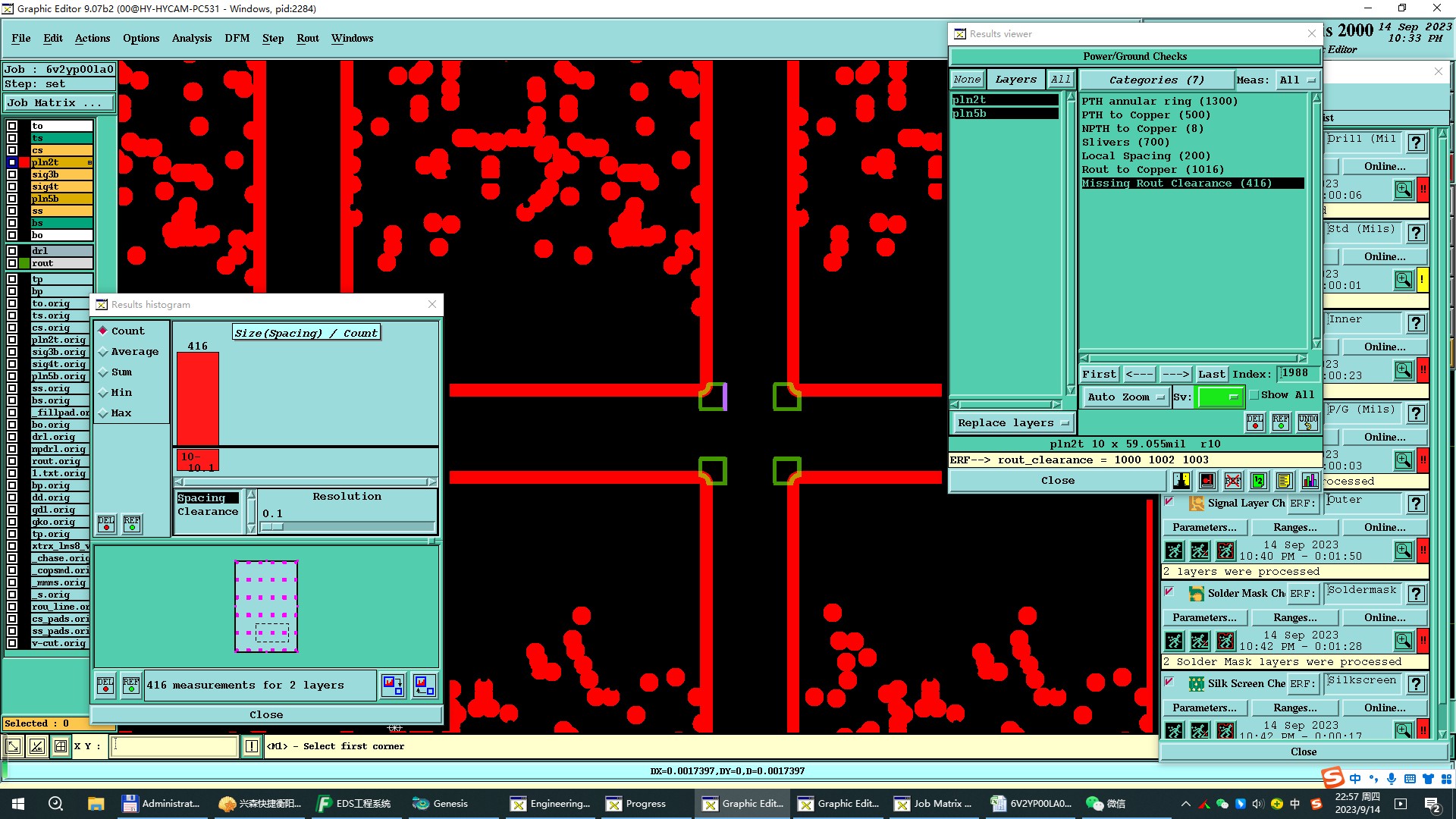Click the UNDO icon in Results viewer
Image resolution: width=1456 pixels, height=819 pixels.
pyautogui.click(x=1307, y=422)
